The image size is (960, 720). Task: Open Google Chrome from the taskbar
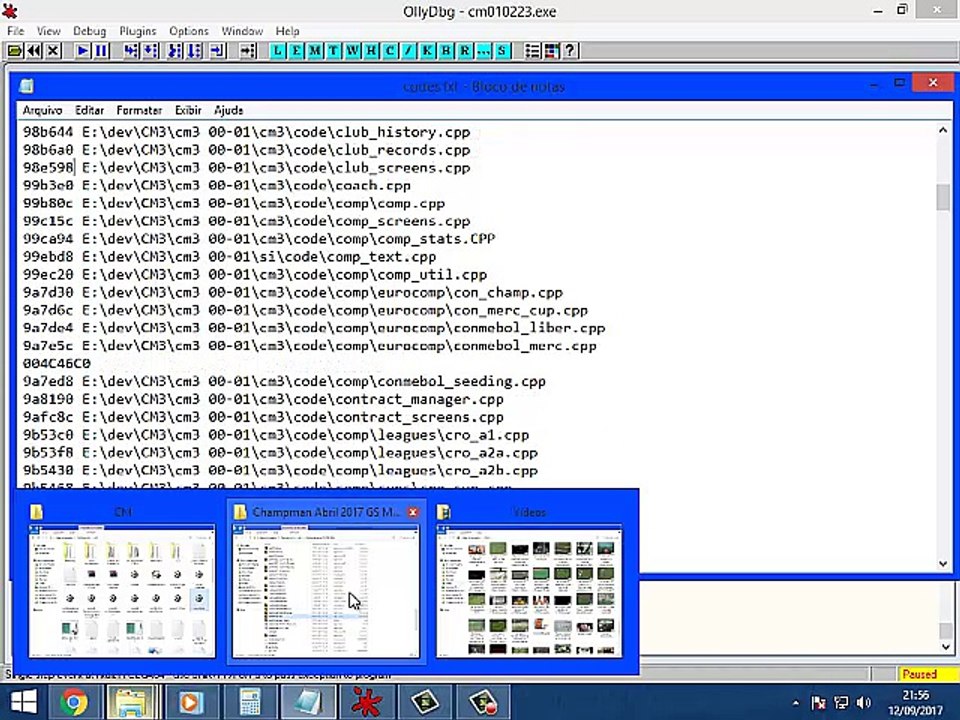point(73,702)
